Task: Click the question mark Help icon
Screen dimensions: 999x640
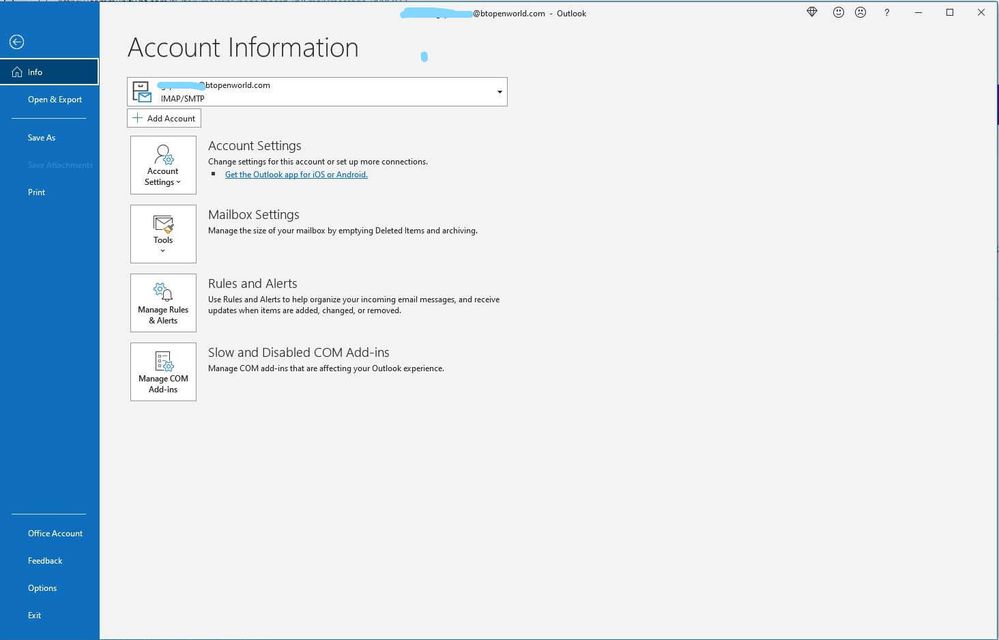Action: (x=887, y=12)
